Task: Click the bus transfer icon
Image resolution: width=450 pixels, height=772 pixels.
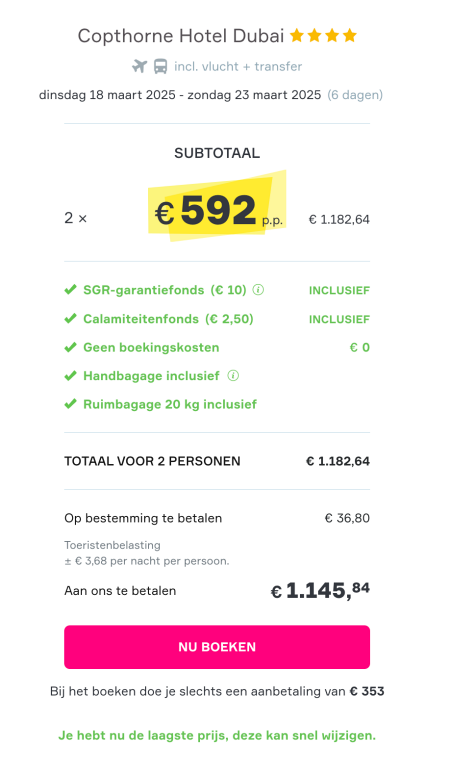Action: coord(161,66)
